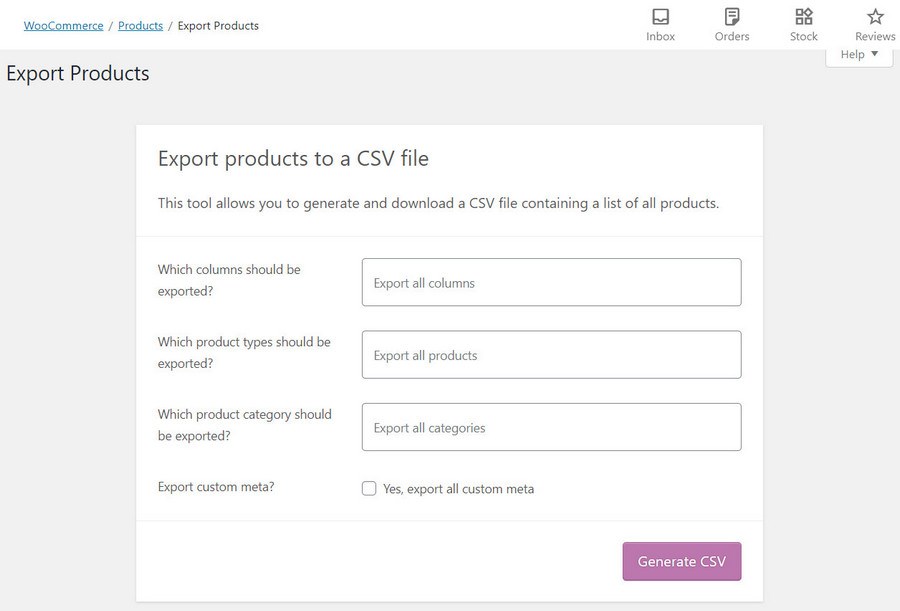Open the Reviews star icon
This screenshot has height=611, width=900.
coord(875,17)
